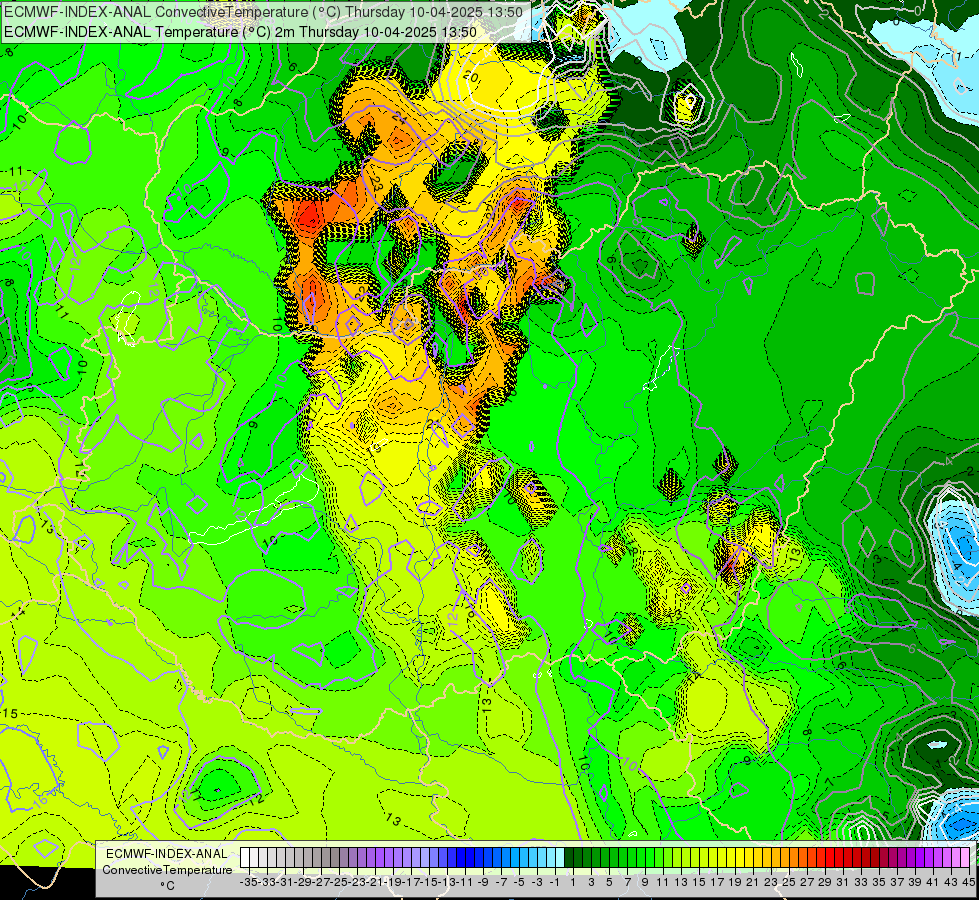Click the '29' legend scale value
The width and height of the screenshot is (979, 900).
(825, 883)
